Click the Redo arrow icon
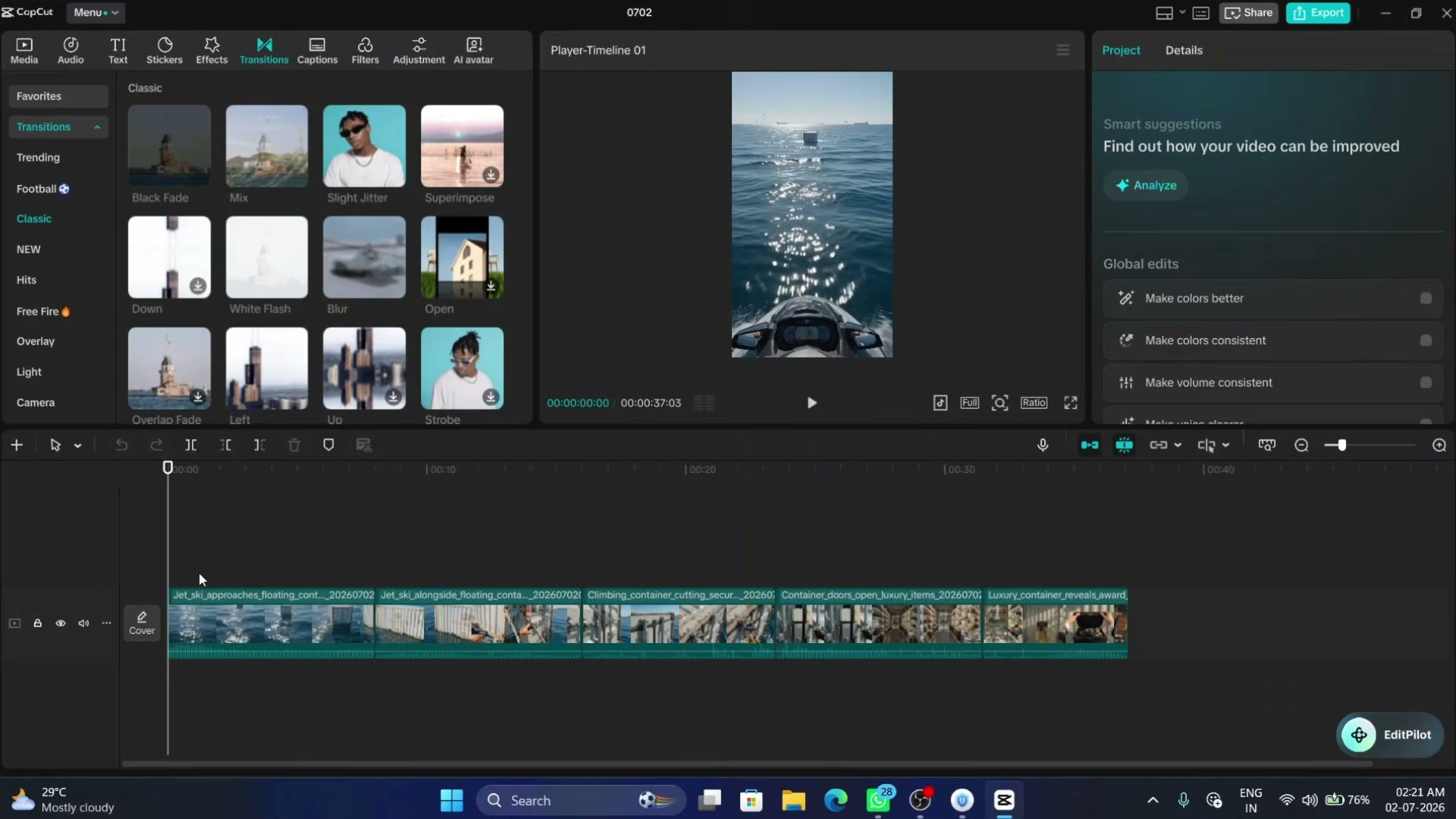1456x819 pixels. pyautogui.click(x=156, y=445)
